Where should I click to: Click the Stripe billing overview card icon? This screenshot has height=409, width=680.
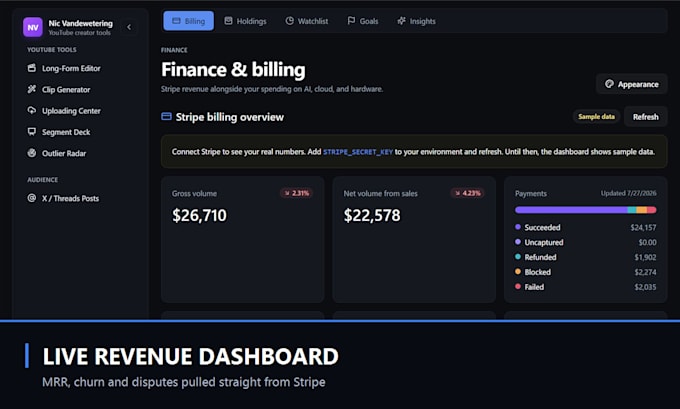pyautogui.click(x=166, y=117)
